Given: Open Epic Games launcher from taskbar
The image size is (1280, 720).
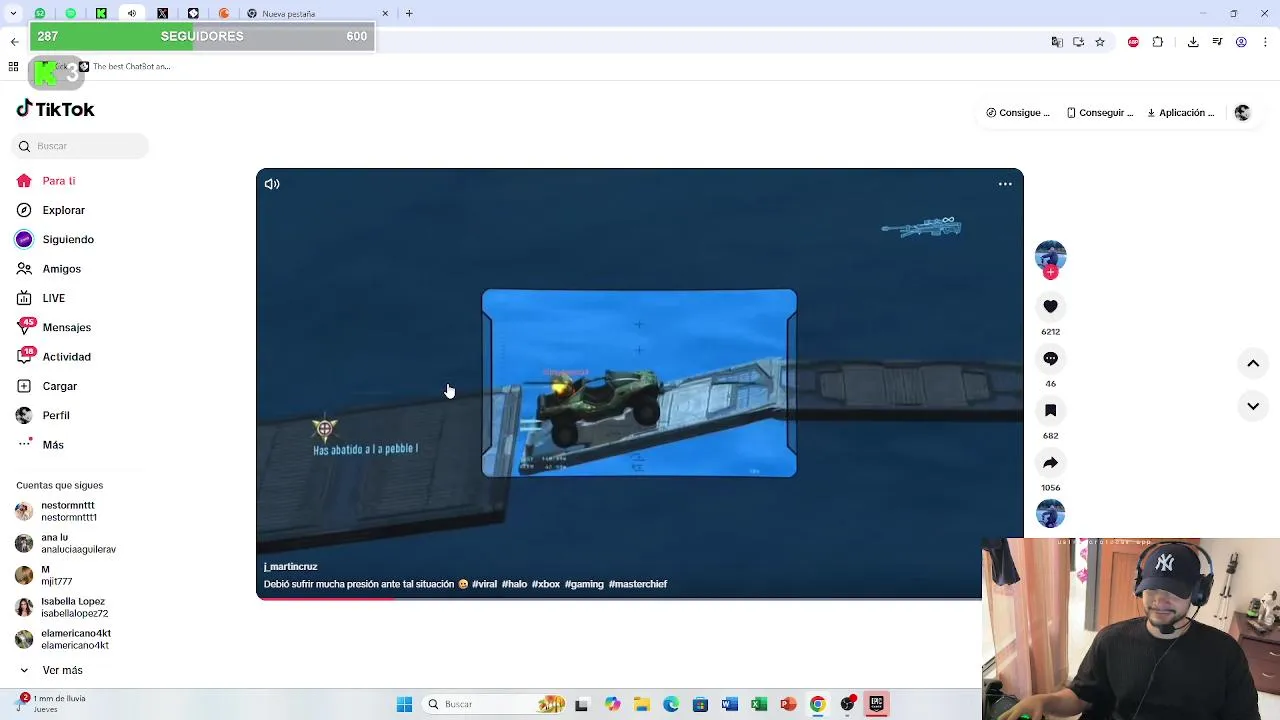Looking at the screenshot, I should click(877, 704).
